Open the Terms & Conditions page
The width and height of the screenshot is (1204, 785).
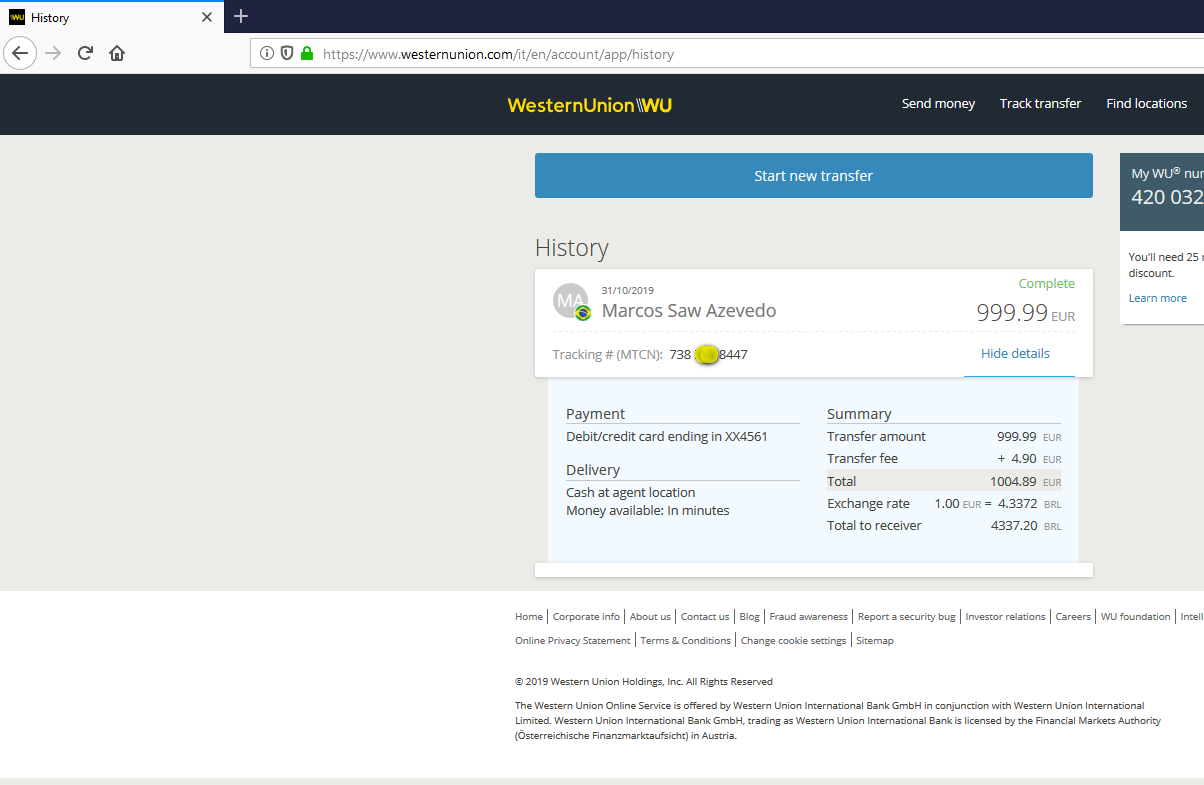pyautogui.click(x=685, y=640)
